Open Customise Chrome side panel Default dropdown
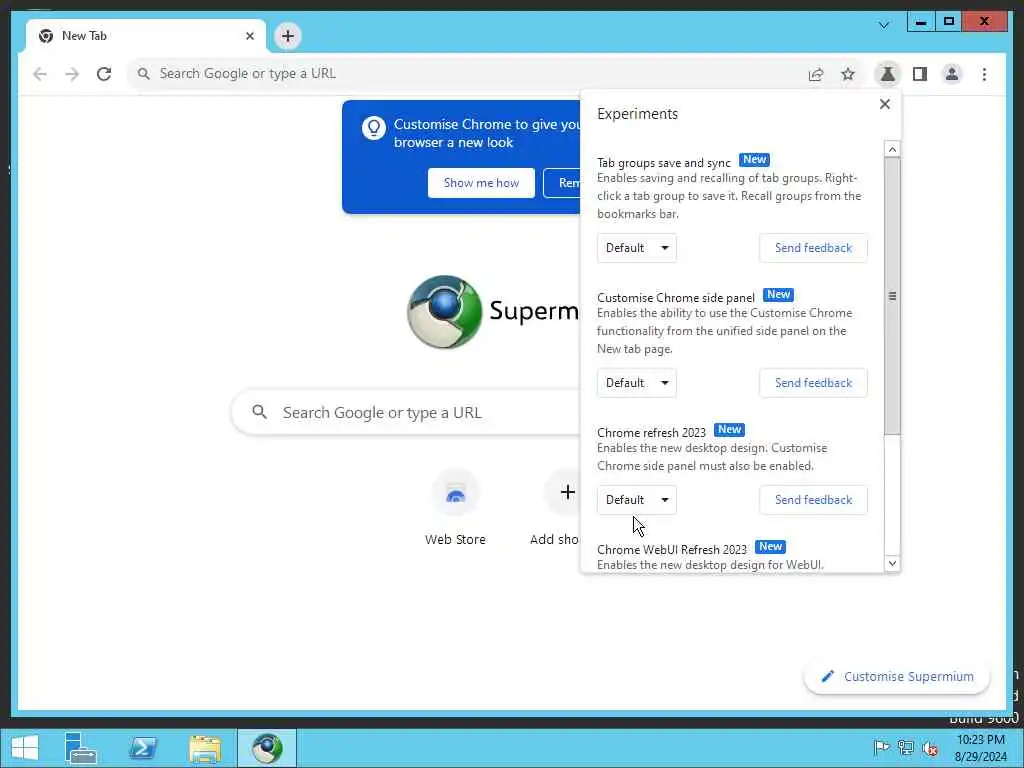Screen dimensions: 1024x768 (x=637, y=383)
